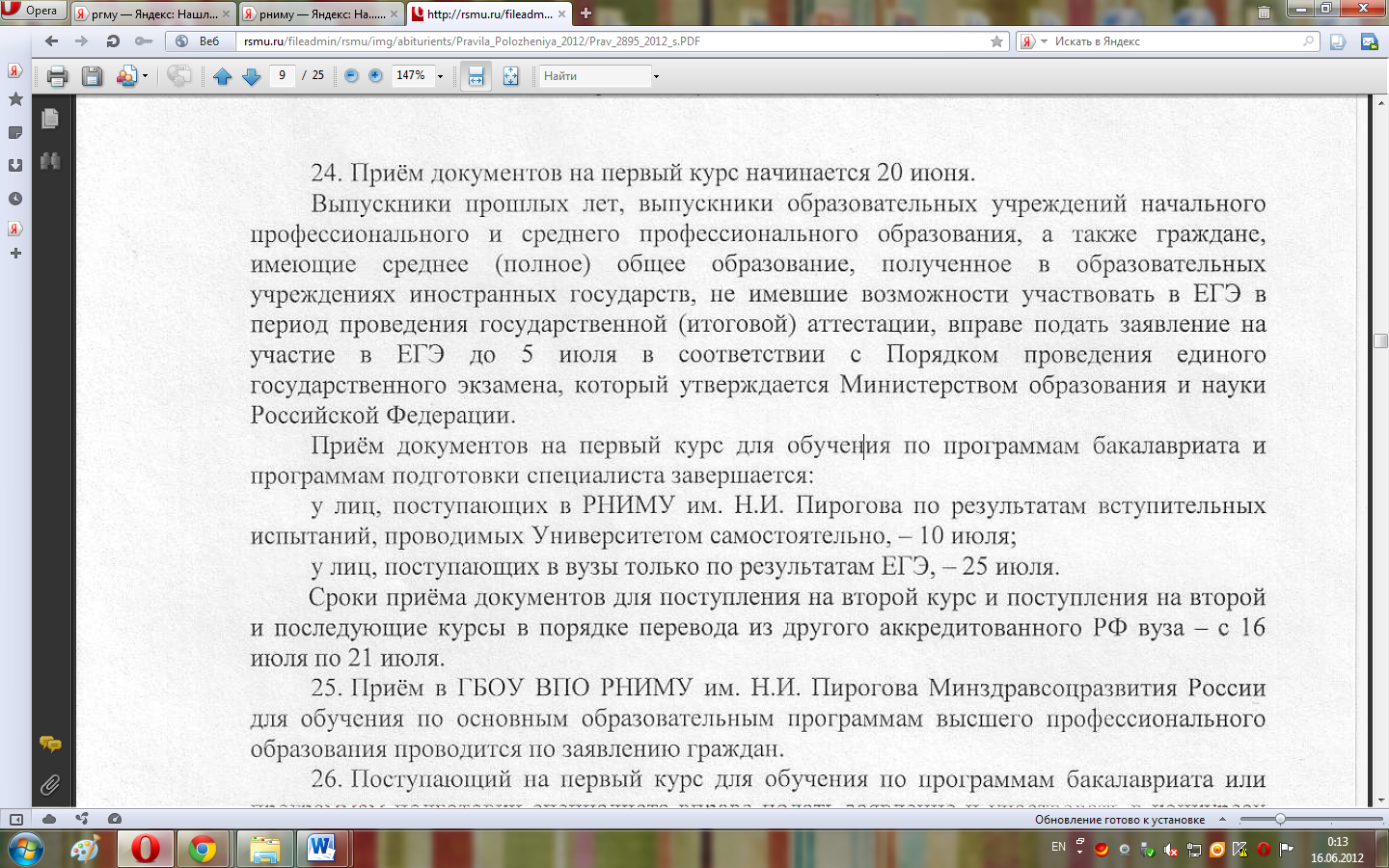Go to next PDF page
The image size is (1389, 868).
tap(252, 76)
